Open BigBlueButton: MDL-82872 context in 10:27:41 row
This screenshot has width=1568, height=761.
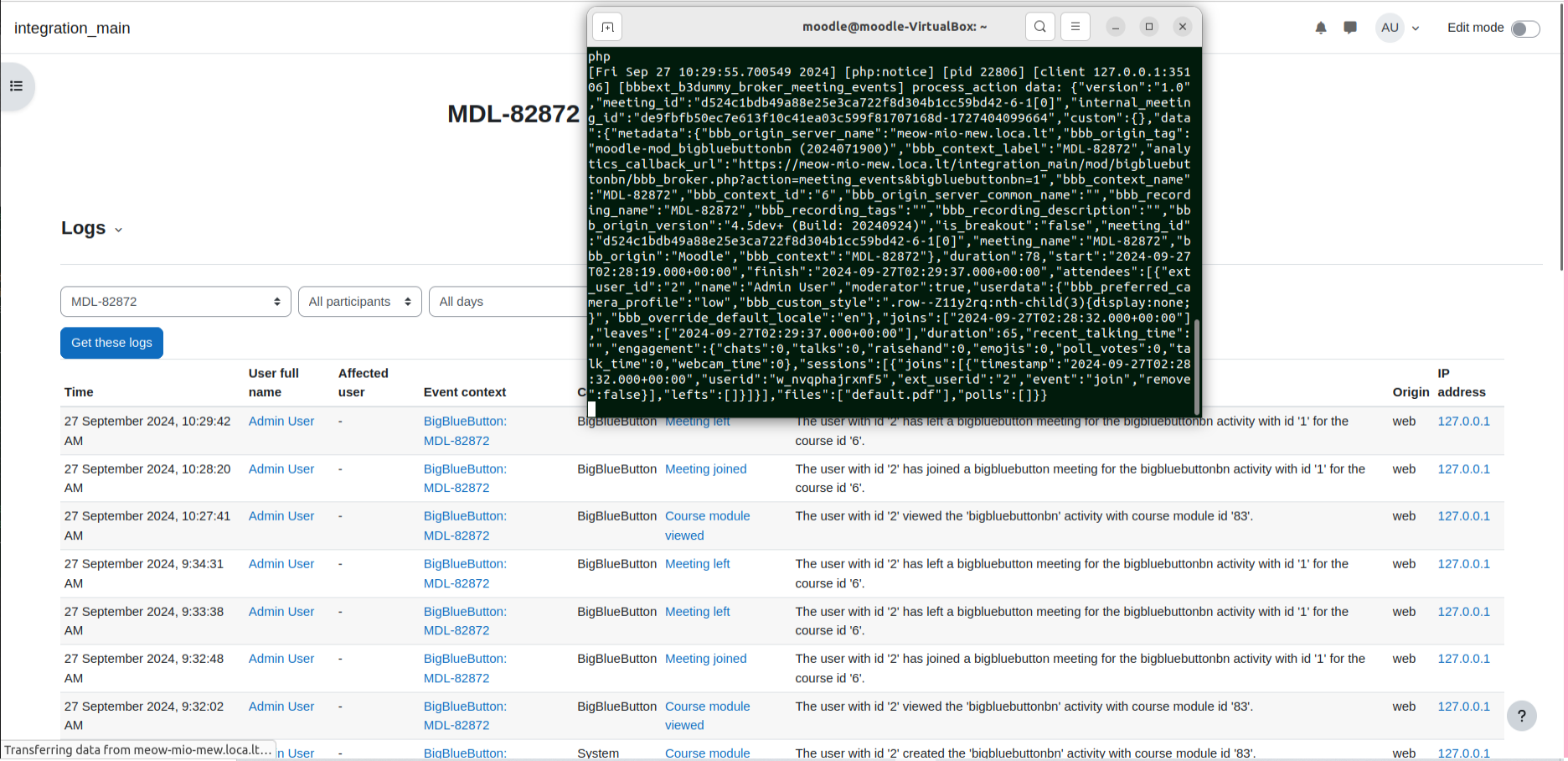(x=465, y=525)
